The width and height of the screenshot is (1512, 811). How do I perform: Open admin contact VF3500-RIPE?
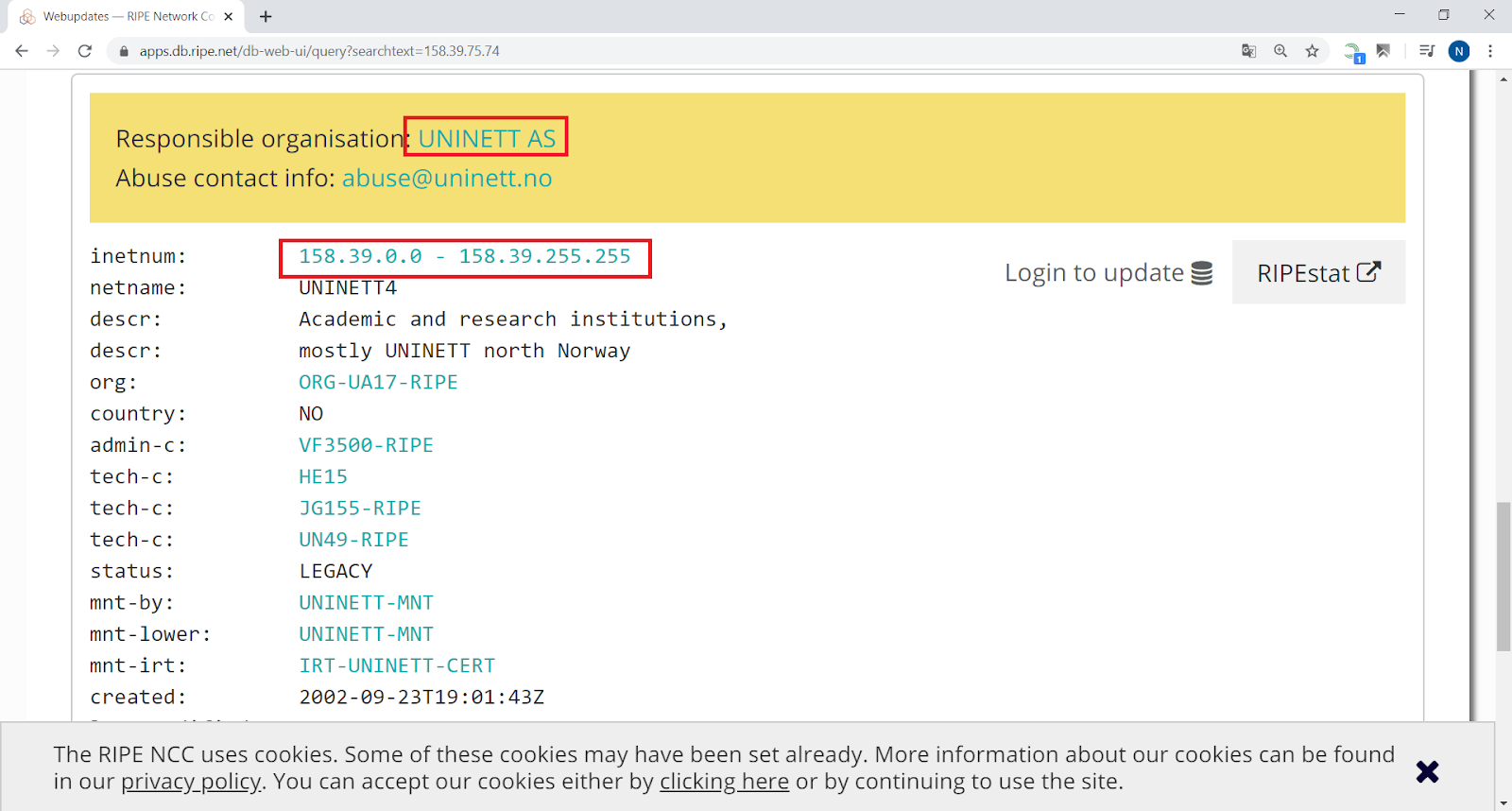[x=366, y=445]
